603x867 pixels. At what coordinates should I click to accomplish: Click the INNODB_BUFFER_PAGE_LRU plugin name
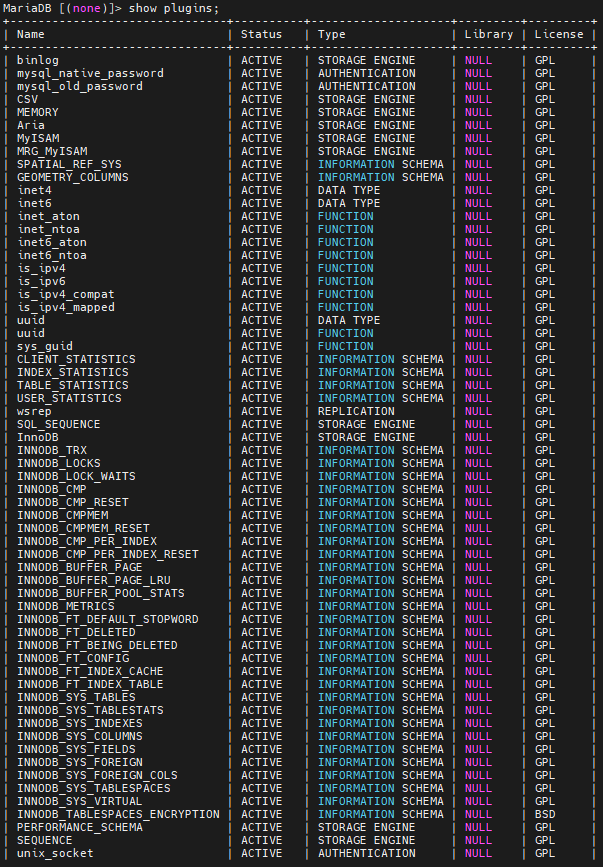93,580
